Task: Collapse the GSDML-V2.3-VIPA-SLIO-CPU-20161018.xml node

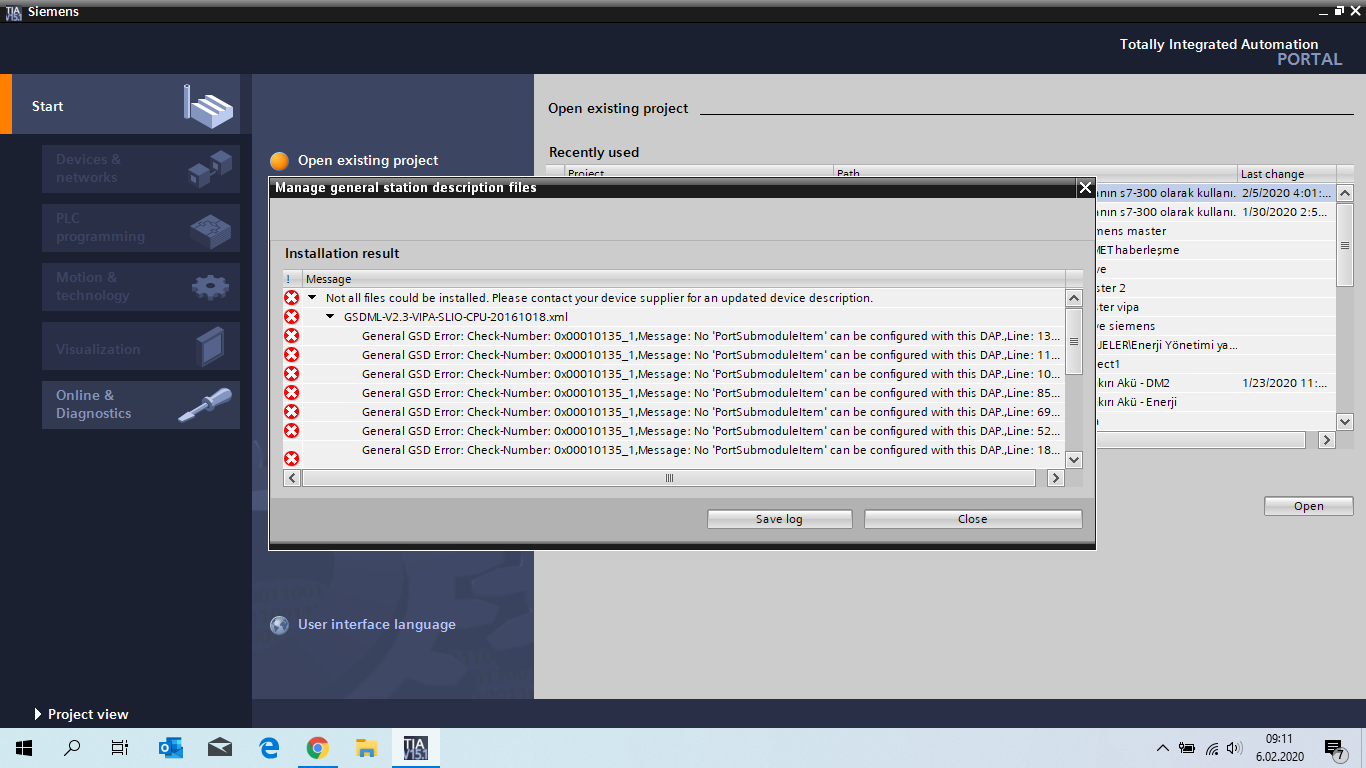Action: tap(331, 317)
